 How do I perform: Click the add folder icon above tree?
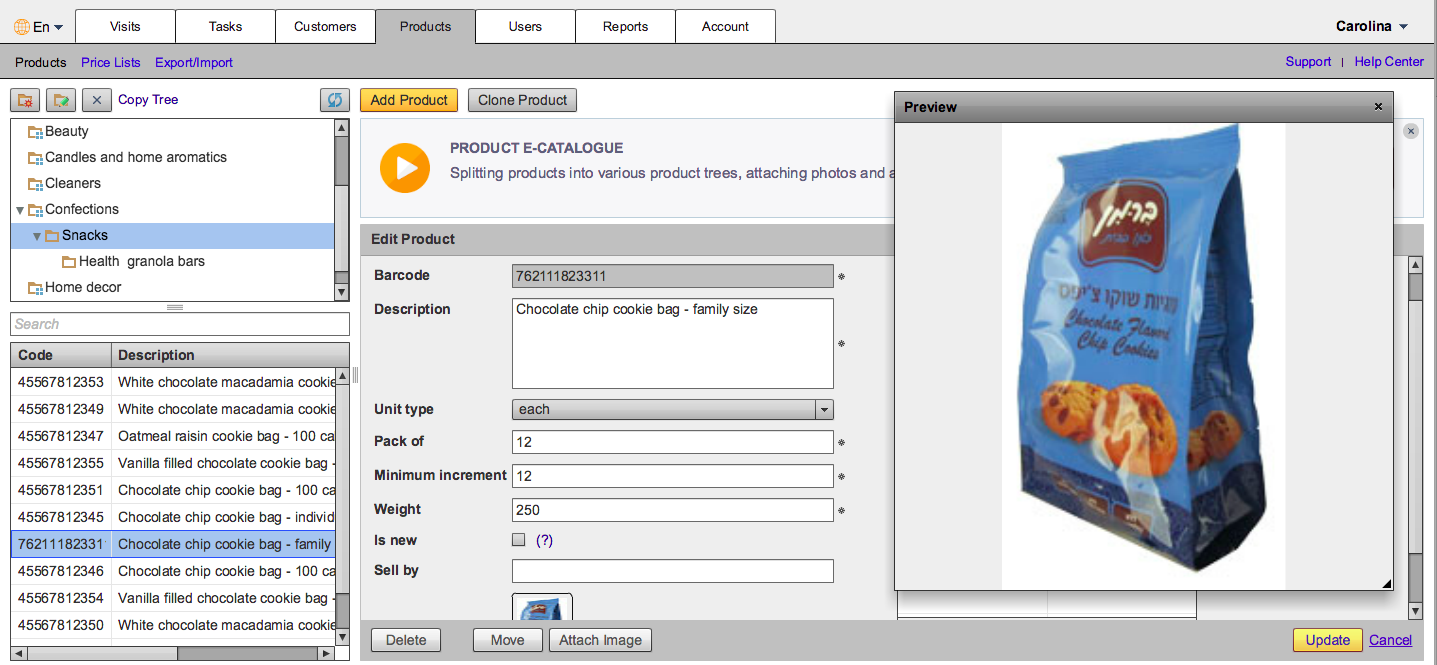(25, 100)
